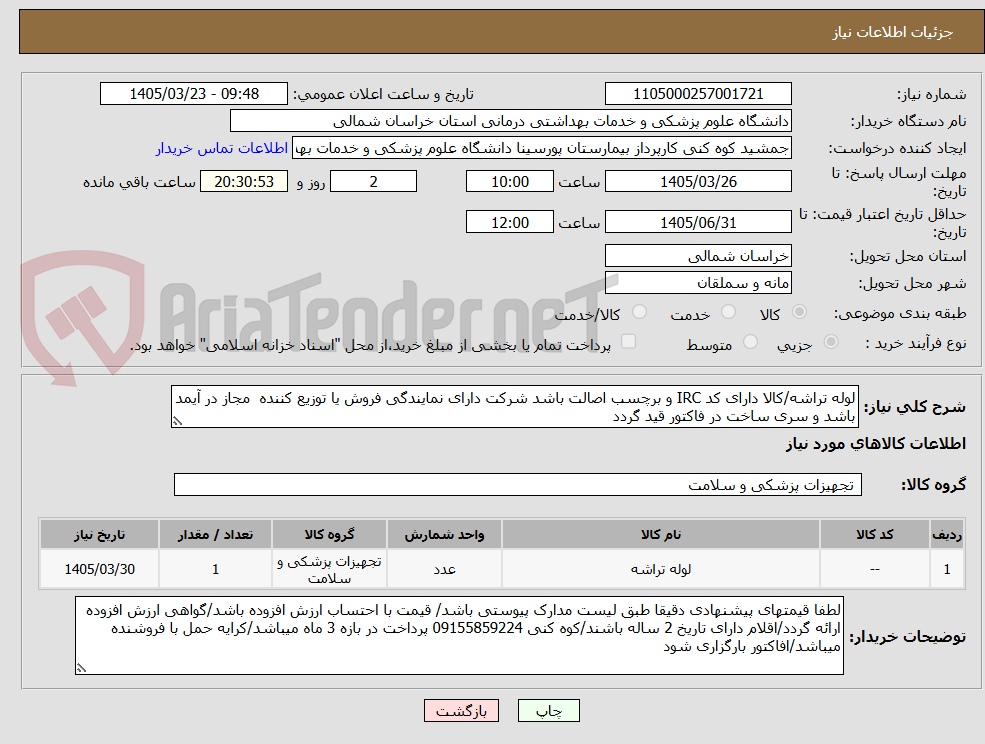Click the deadline time field 10:00
The image size is (985, 744).
point(509,182)
